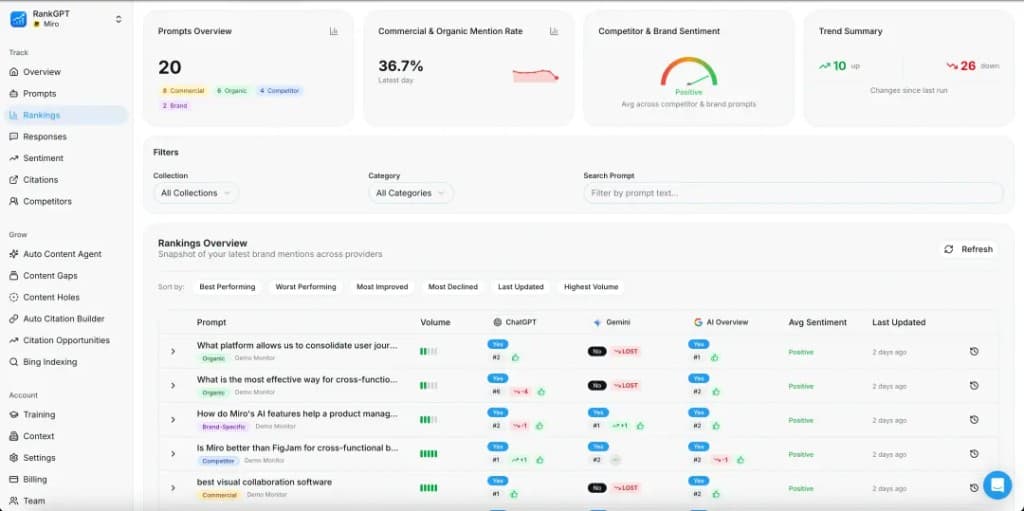Open history icon for first prompt row
This screenshot has width=1024, height=511.
(x=974, y=352)
